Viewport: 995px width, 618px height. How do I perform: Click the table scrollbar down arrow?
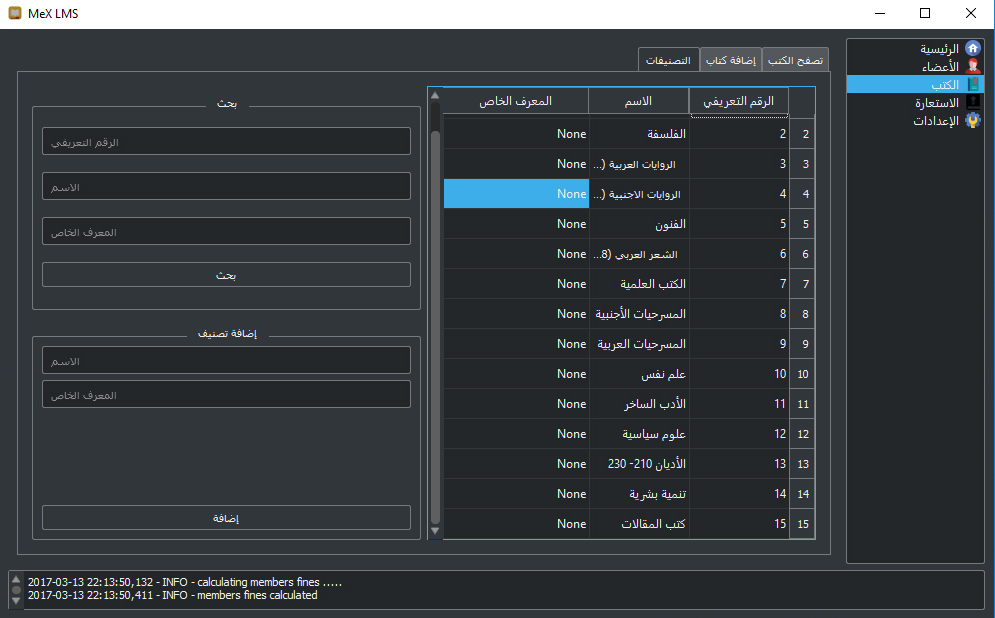(435, 531)
